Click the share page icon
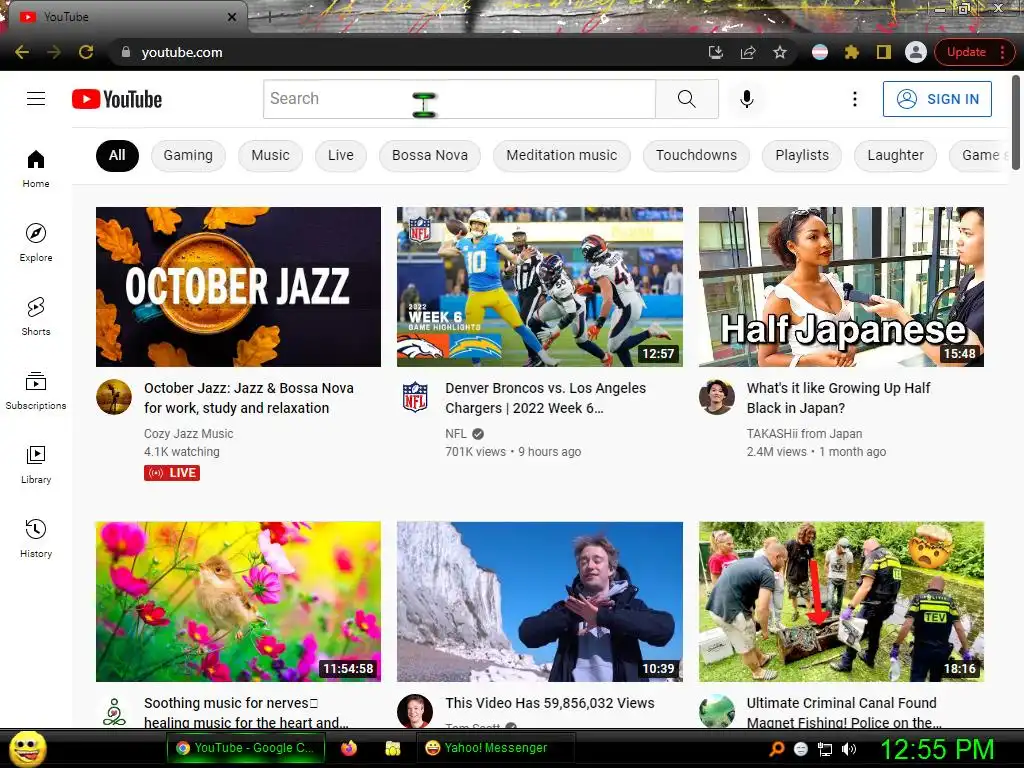This screenshot has width=1024, height=768. tap(748, 52)
